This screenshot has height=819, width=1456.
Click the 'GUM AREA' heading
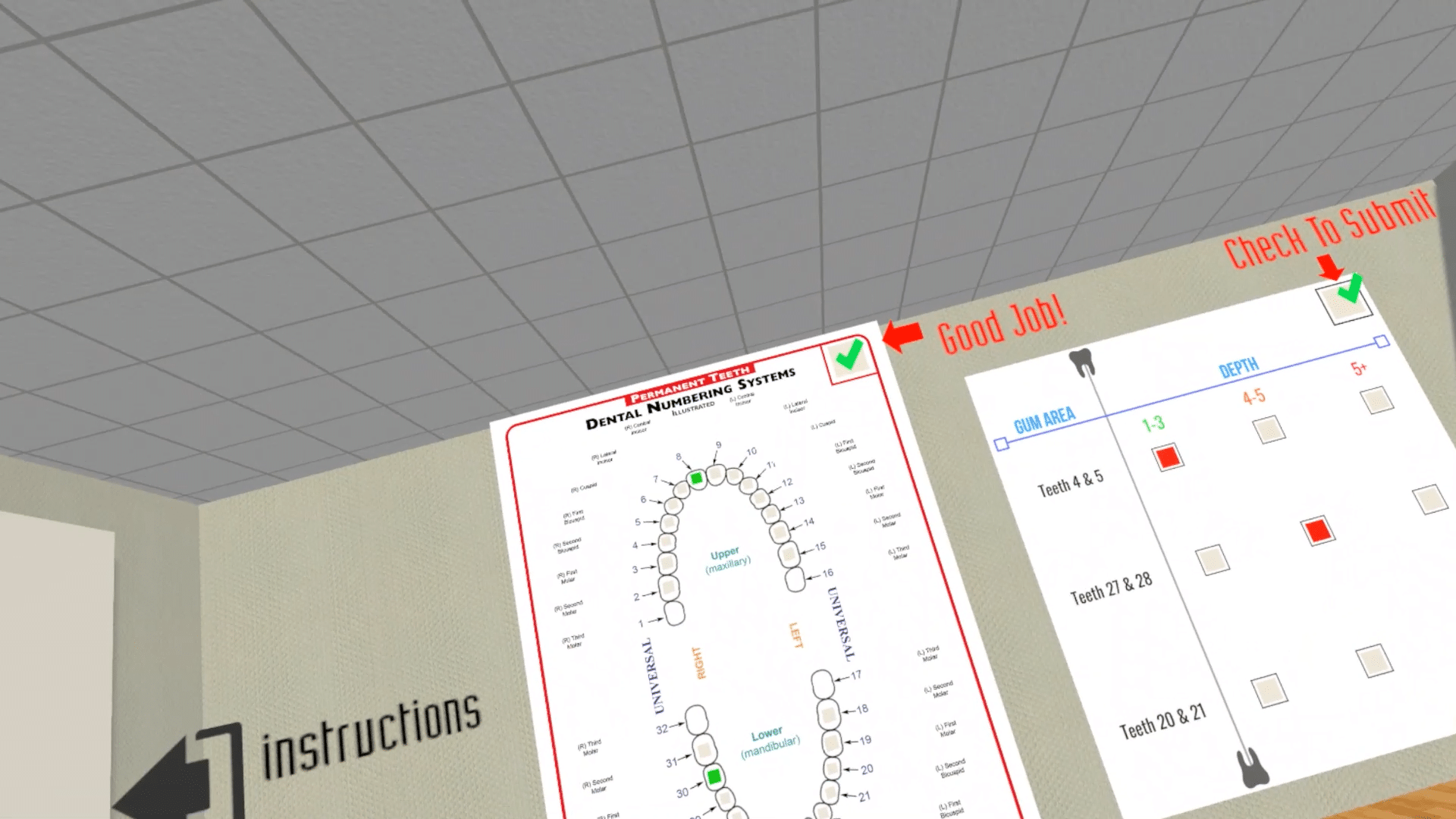1044,419
